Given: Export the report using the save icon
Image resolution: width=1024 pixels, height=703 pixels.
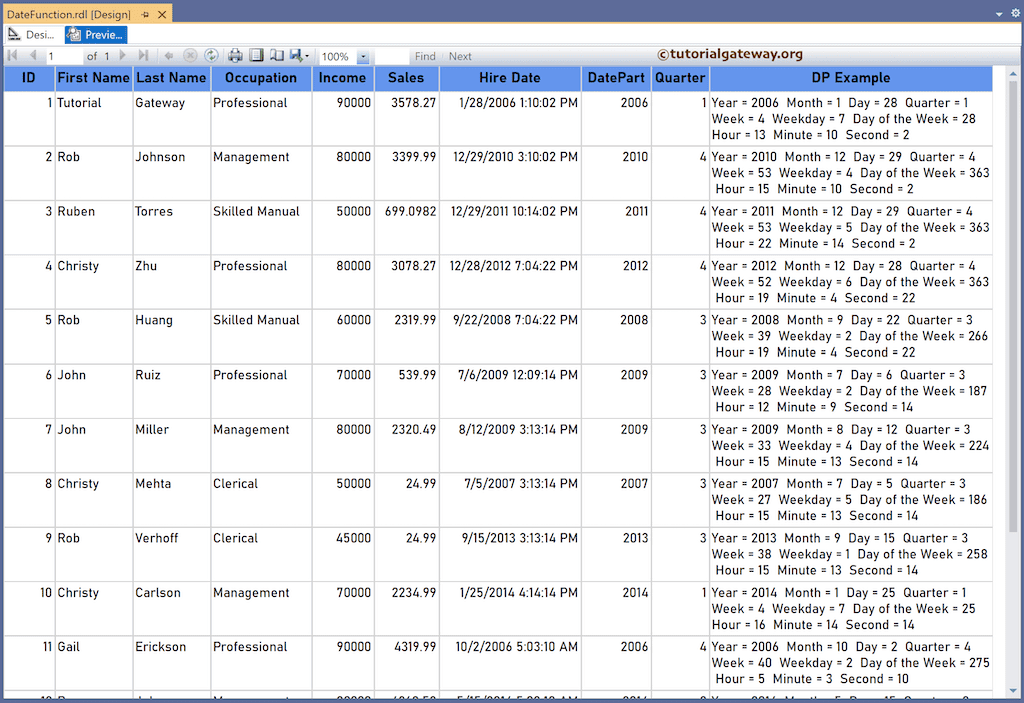Looking at the screenshot, I should pos(295,56).
